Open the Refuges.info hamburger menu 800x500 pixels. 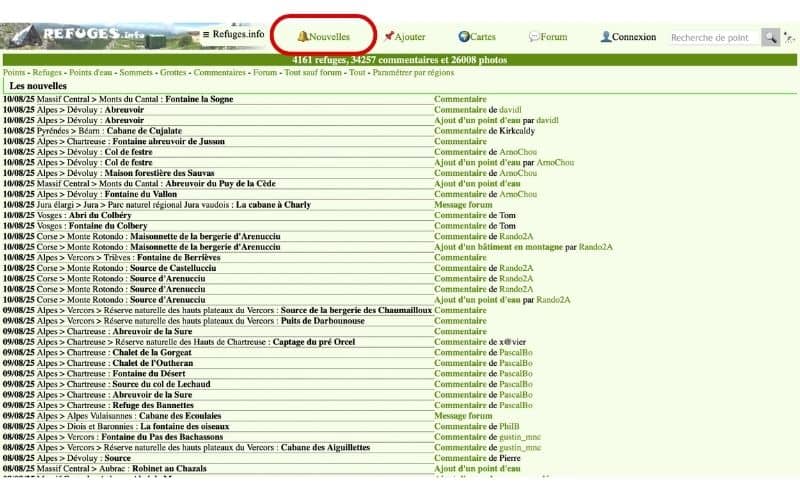tap(234, 35)
